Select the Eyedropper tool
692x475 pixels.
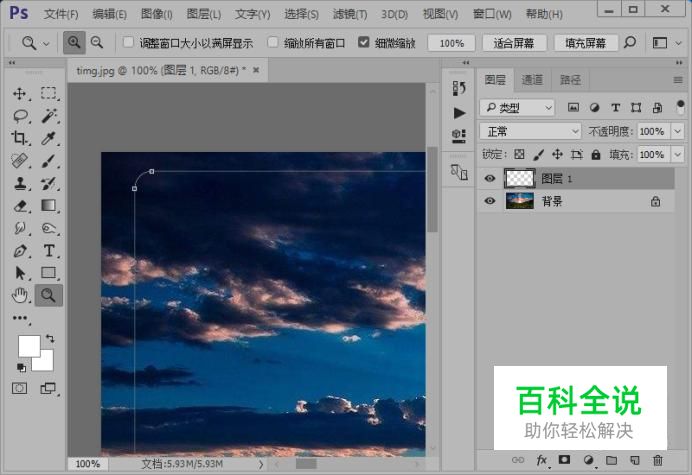[49, 138]
